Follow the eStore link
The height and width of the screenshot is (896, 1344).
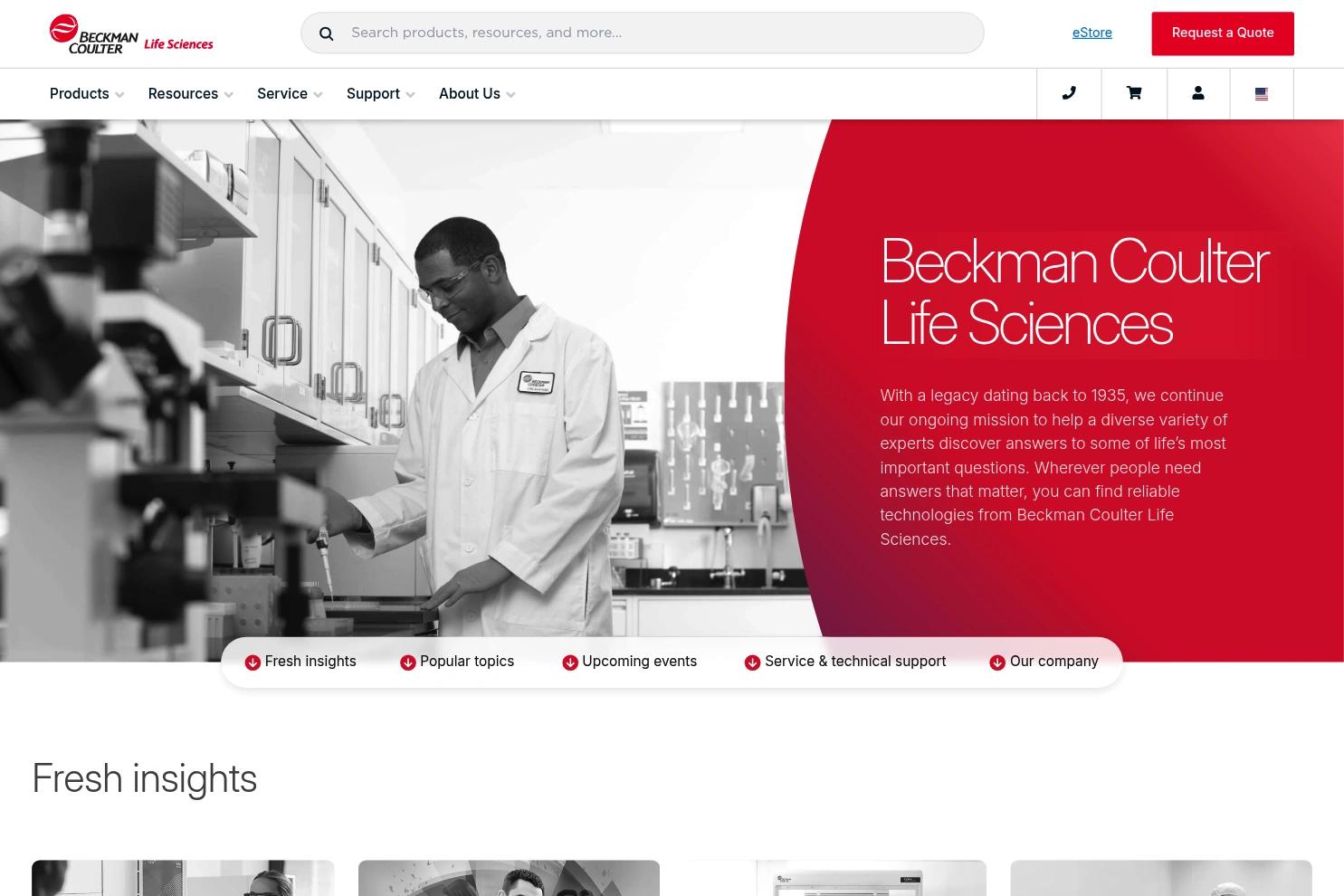1092,33
